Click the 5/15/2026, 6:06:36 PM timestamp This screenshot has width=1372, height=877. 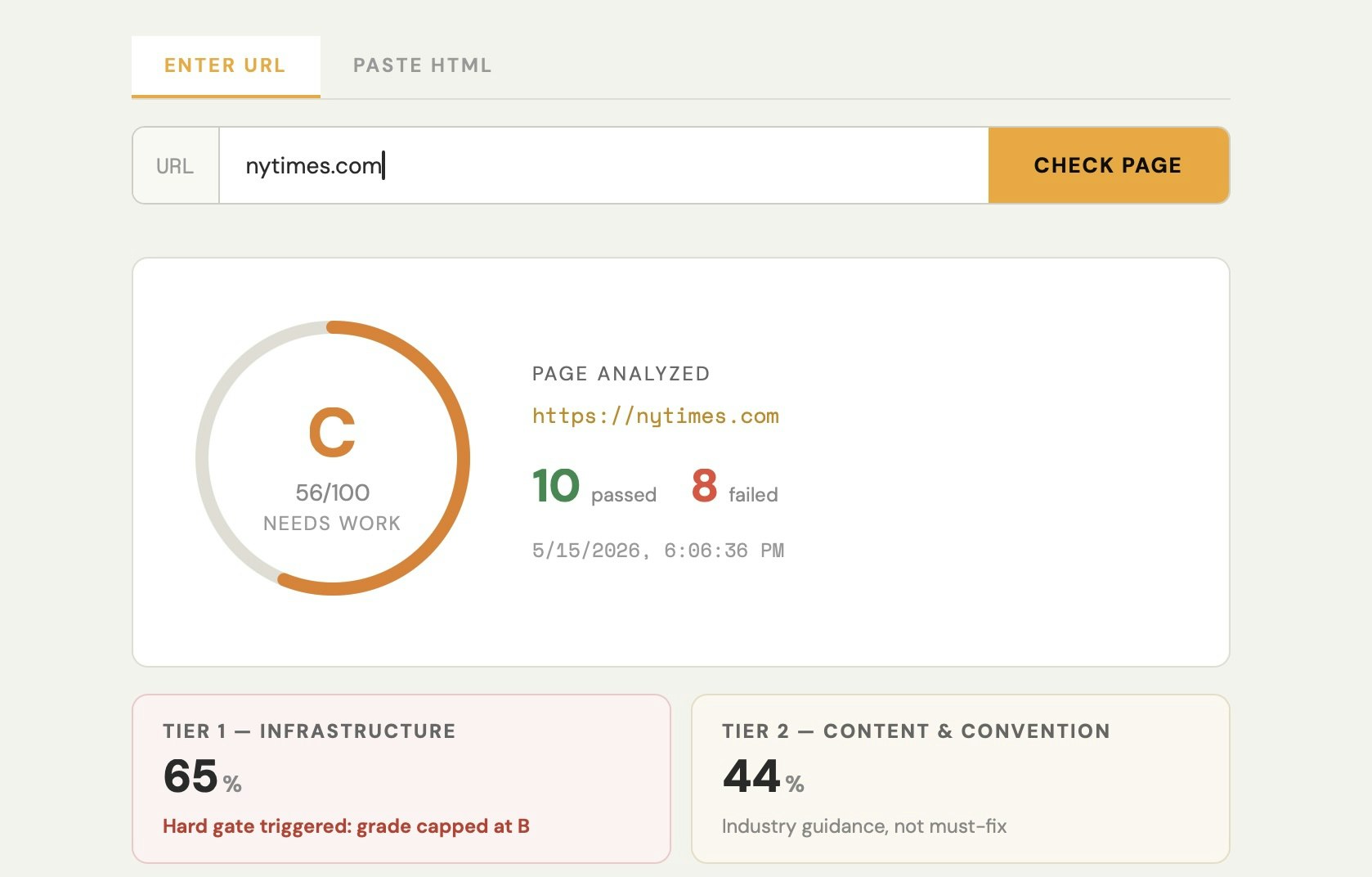pyautogui.click(x=657, y=551)
